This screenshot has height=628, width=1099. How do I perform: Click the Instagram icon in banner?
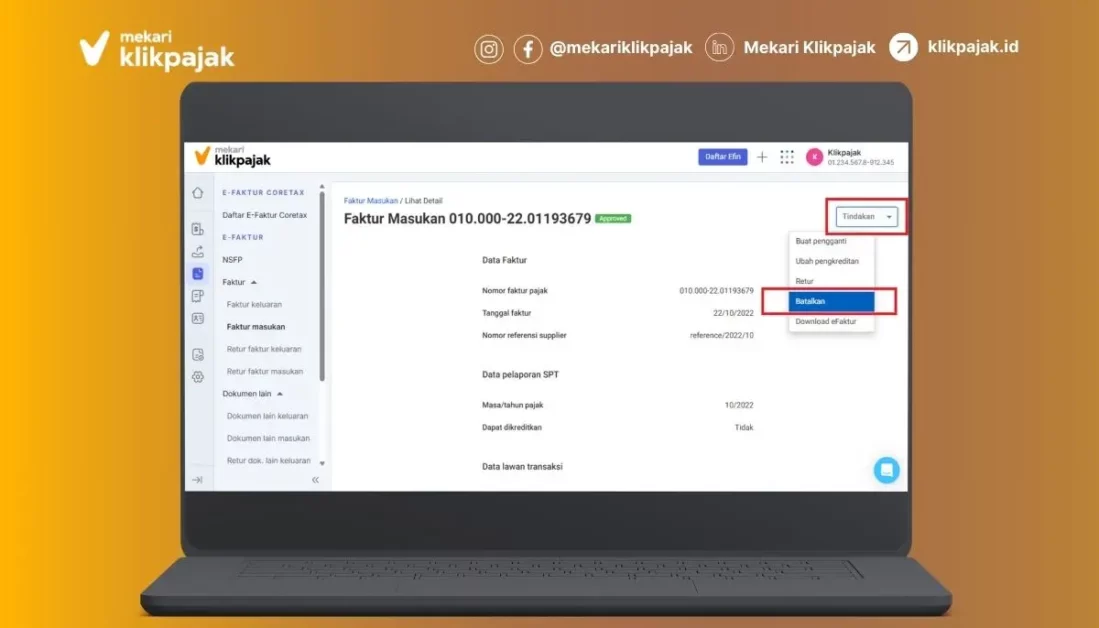pos(489,49)
